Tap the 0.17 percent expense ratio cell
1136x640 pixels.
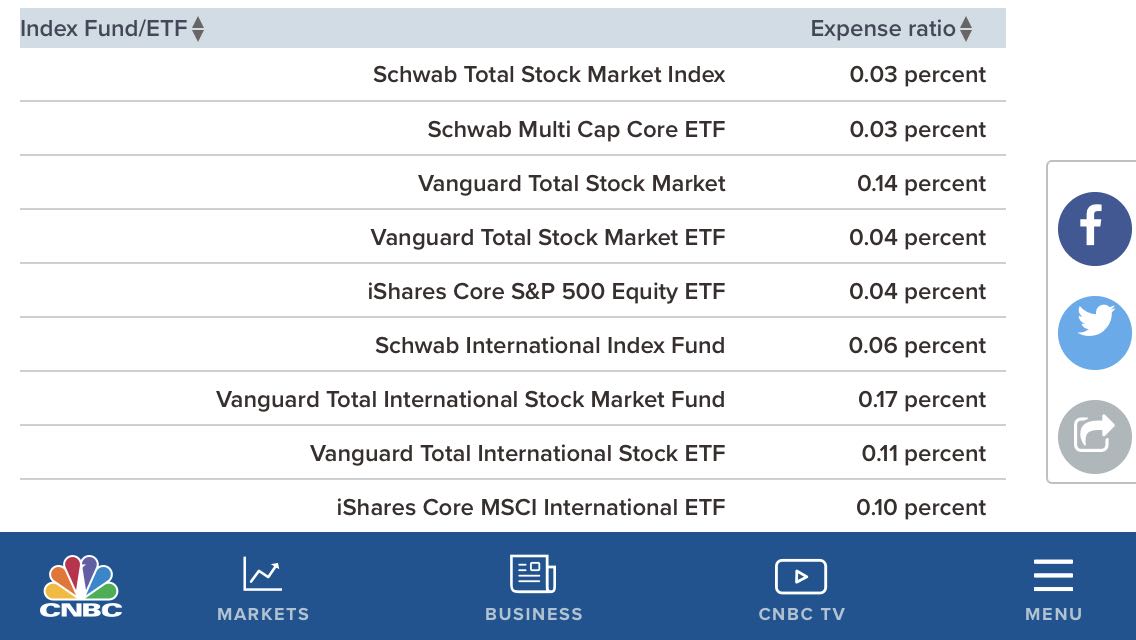tap(921, 400)
